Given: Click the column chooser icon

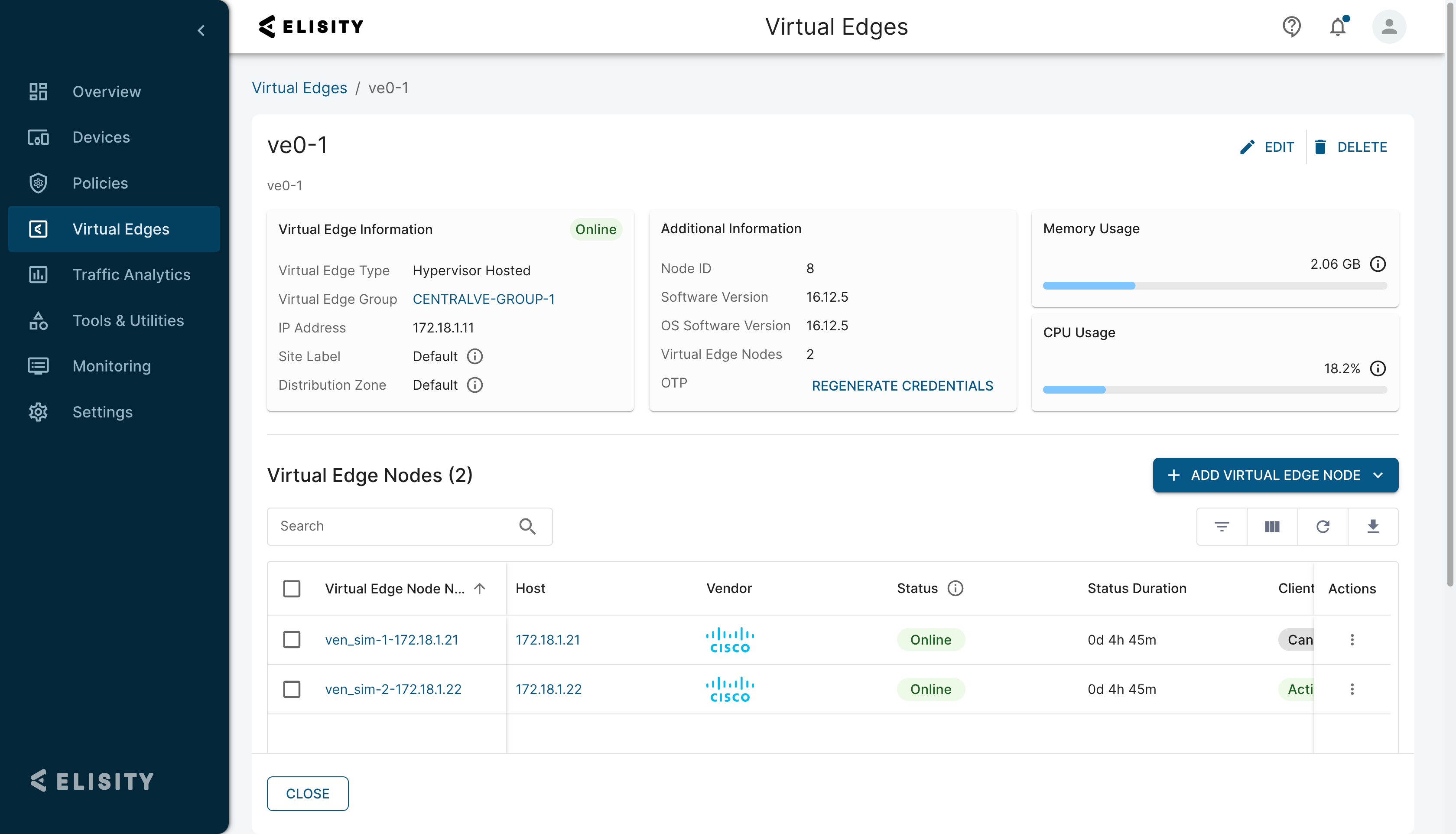Looking at the screenshot, I should coord(1272,526).
